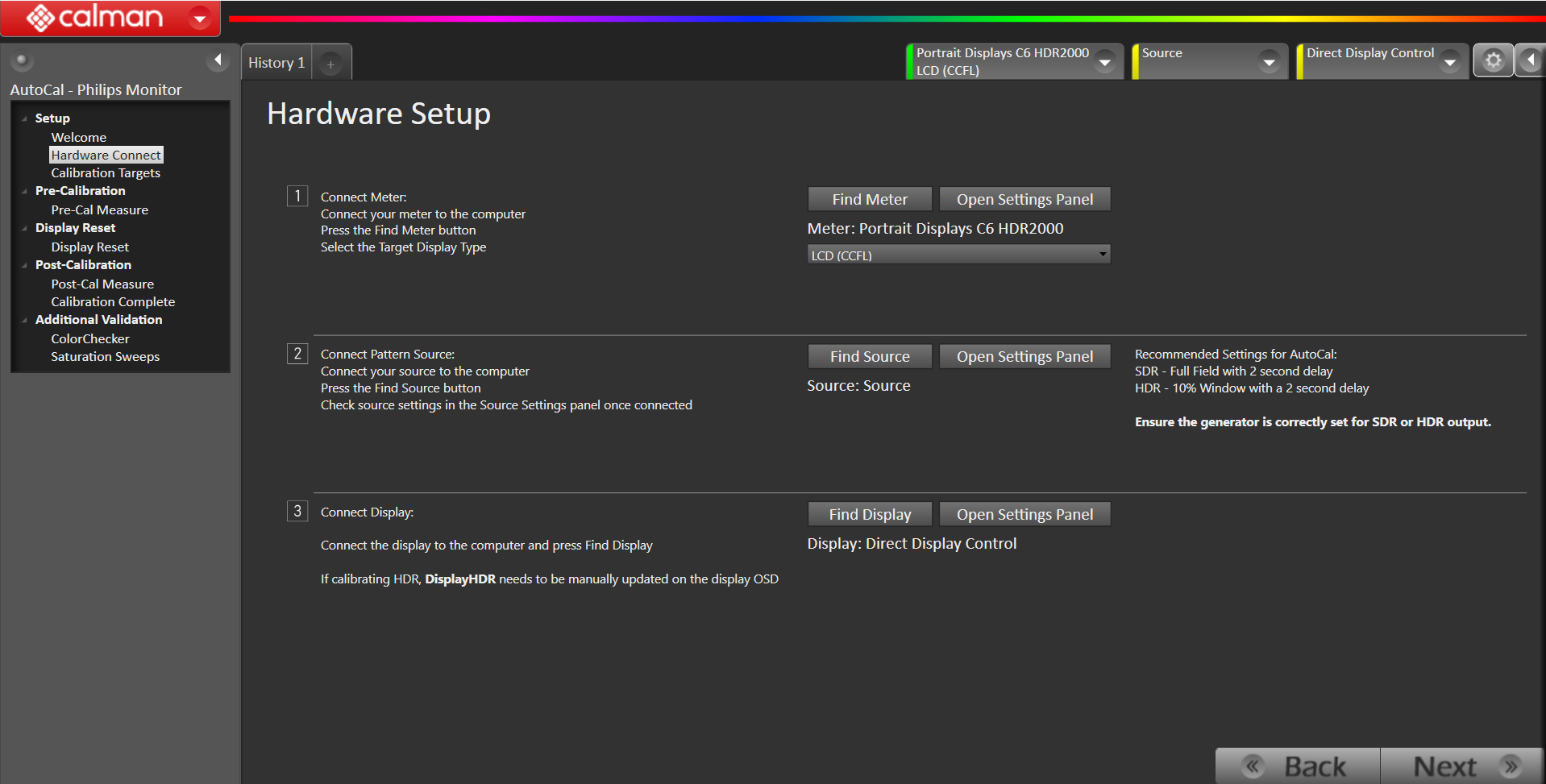Click the Hardware Setup heading
The width and height of the screenshot is (1546, 784).
coord(379,114)
